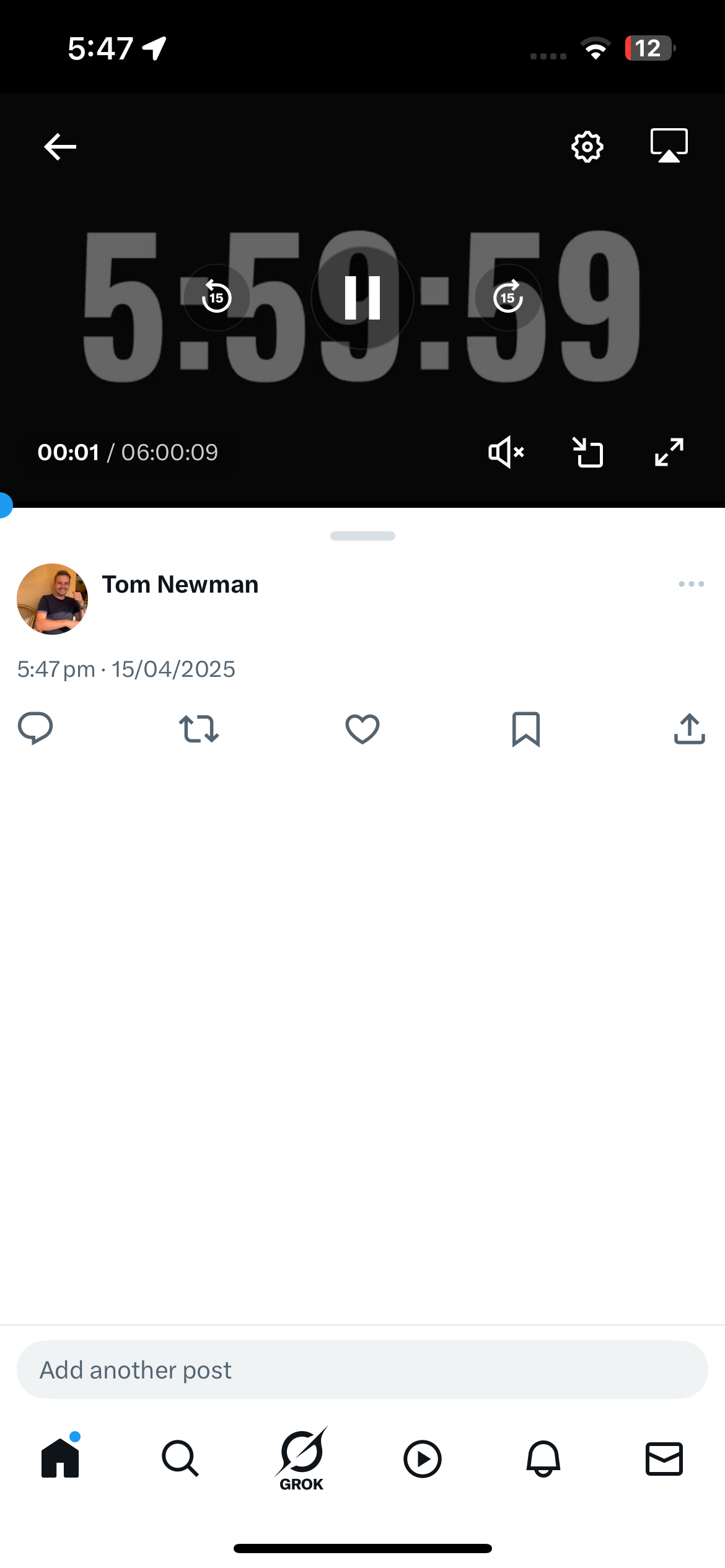
Task: Reply to the post
Action: pyautogui.click(x=35, y=728)
